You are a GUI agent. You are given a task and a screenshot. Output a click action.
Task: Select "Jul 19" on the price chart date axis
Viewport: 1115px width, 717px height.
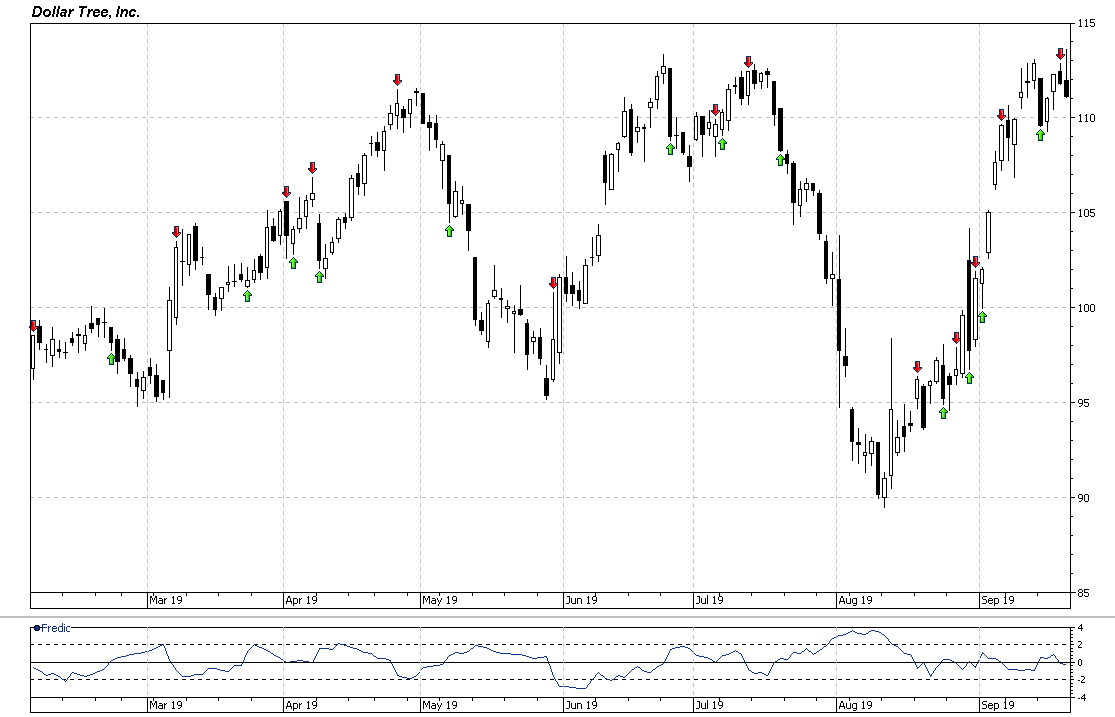710,600
